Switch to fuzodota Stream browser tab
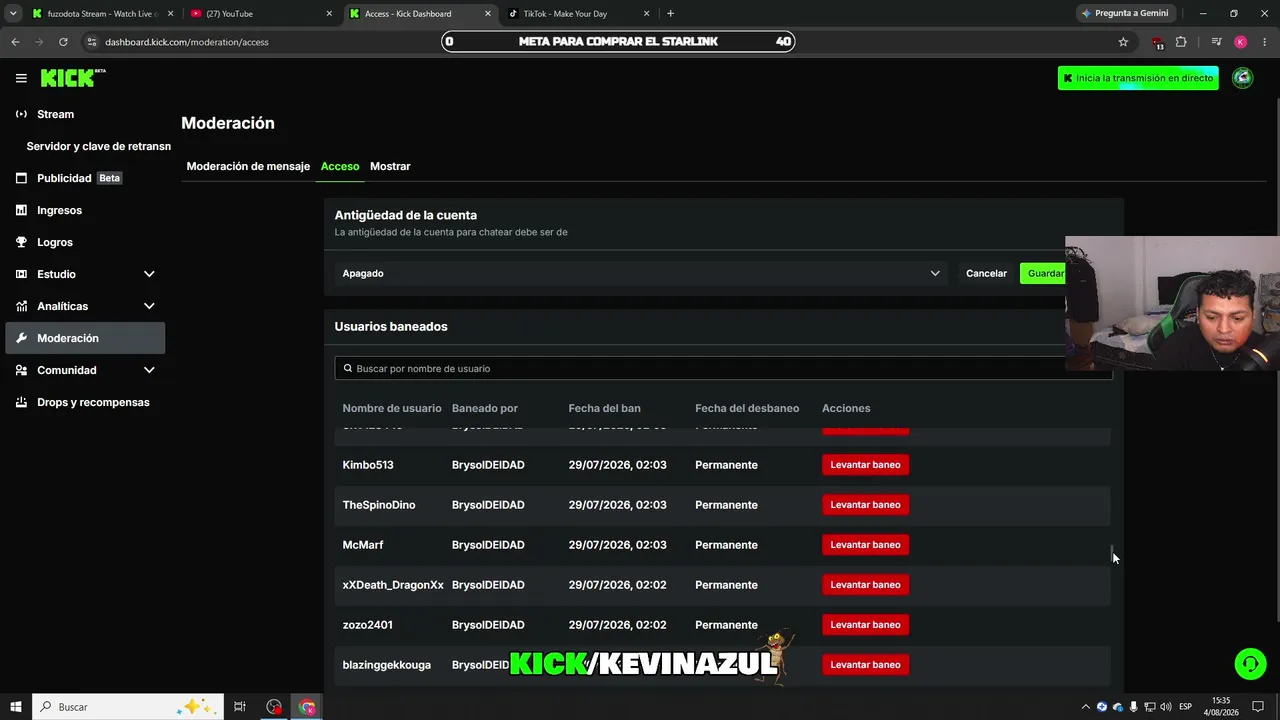This screenshot has height=720, width=1280. (x=100, y=14)
